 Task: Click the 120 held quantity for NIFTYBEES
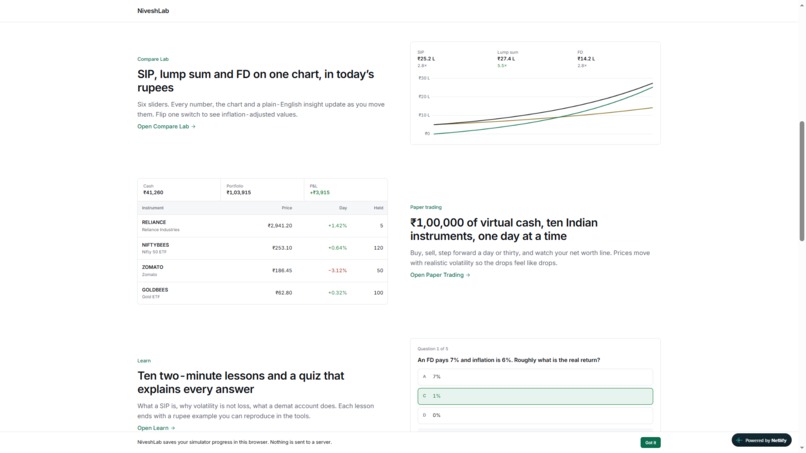[x=378, y=248]
